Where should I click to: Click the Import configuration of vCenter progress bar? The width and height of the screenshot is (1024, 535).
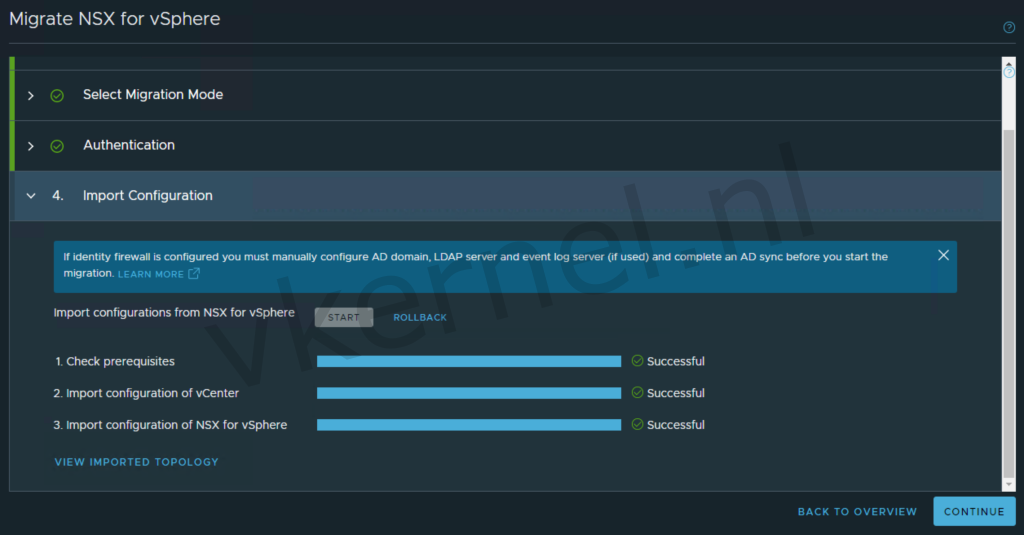click(469, 393)
